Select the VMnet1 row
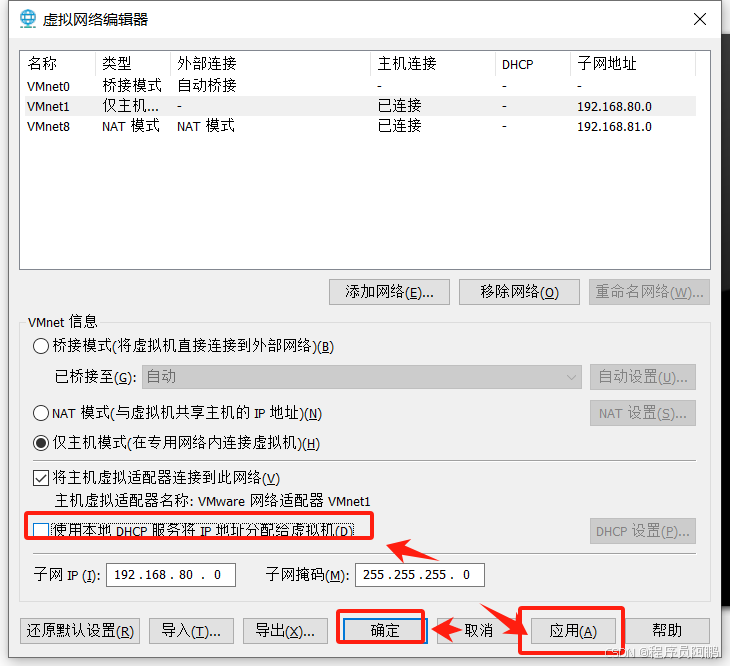This screenshot has width=730, height=666. coord(361,106)
